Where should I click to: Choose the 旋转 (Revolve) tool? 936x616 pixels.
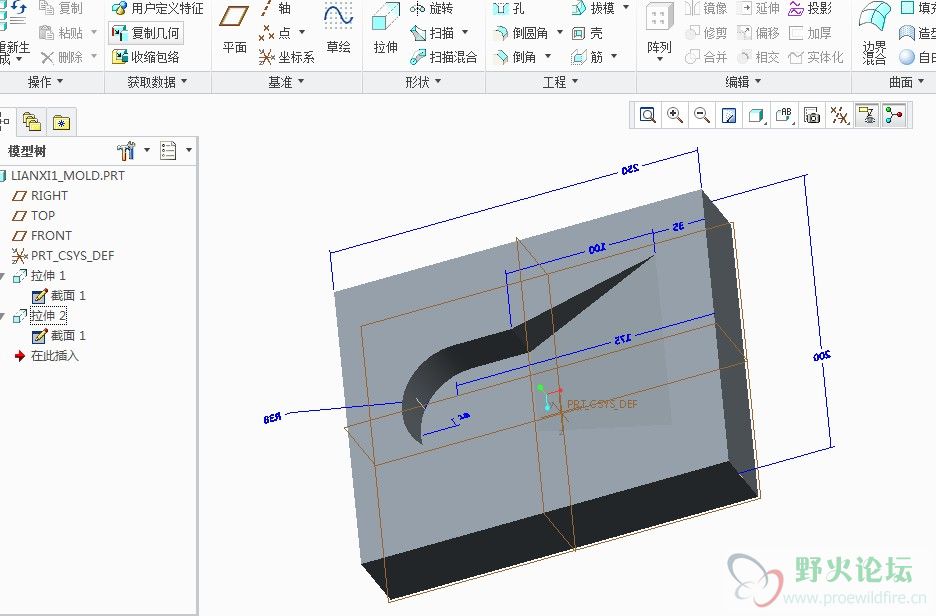pos(432,8)
